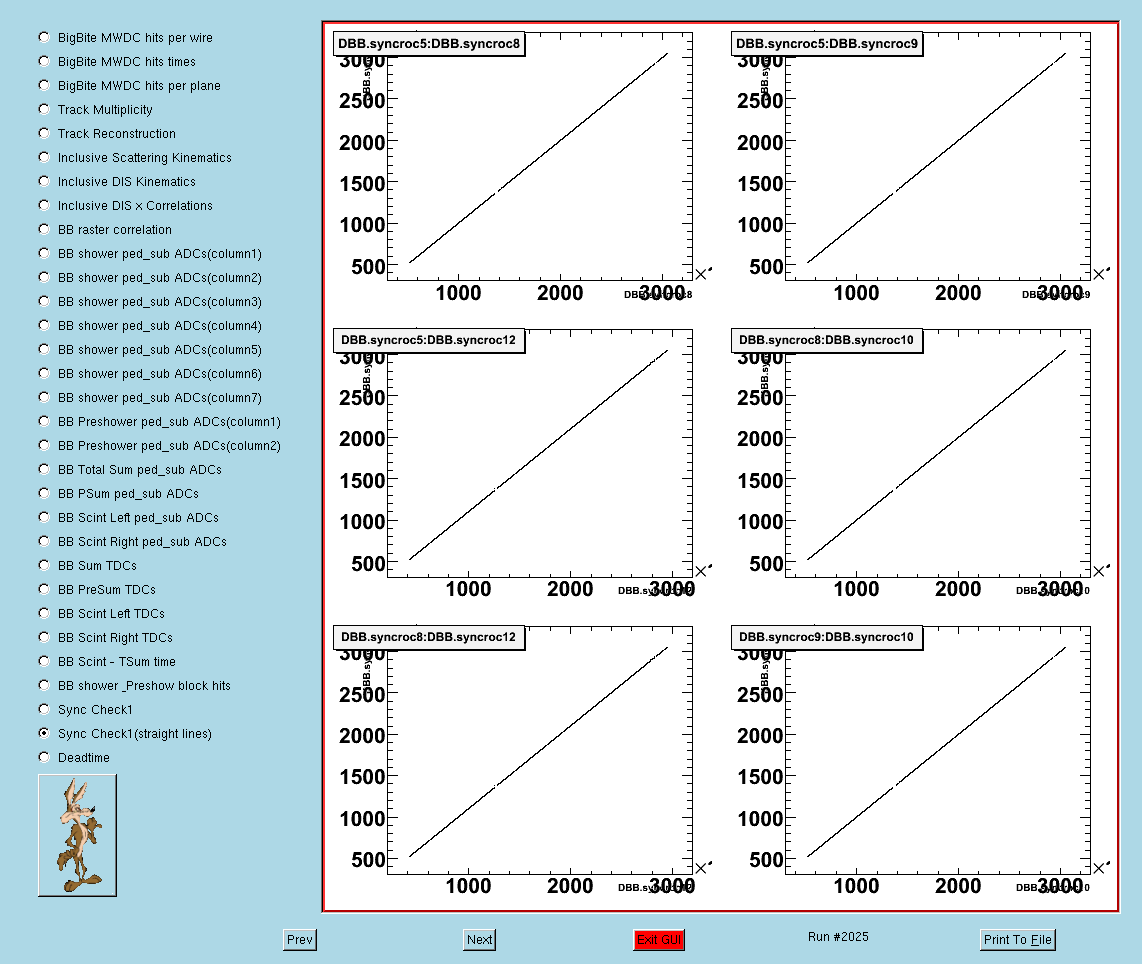1142x964 pixels.
Task: Choose BigBite MWDC hits per plane
Action: pyautogui.click(x=44, y=85)
